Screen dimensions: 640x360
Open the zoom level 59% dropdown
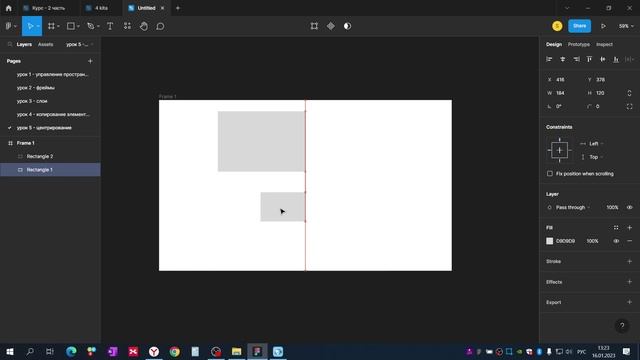[626, 26]
